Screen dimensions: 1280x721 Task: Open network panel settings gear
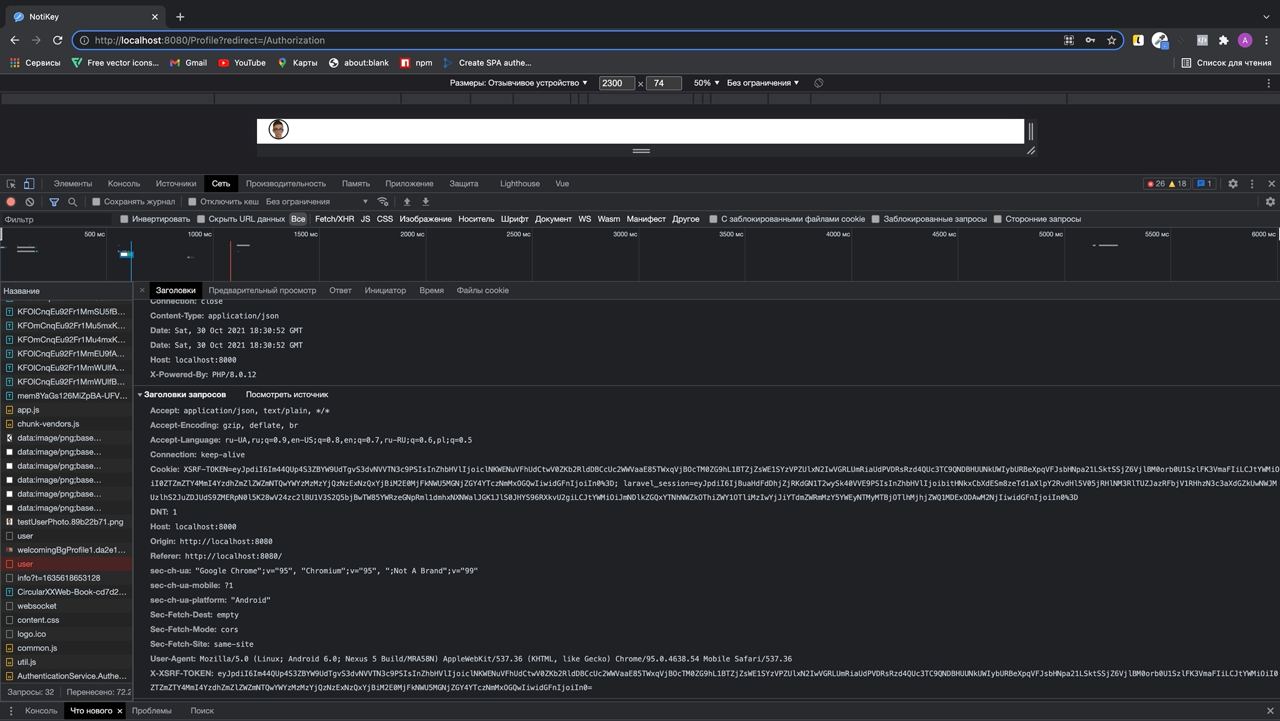tap(1270, 202)
